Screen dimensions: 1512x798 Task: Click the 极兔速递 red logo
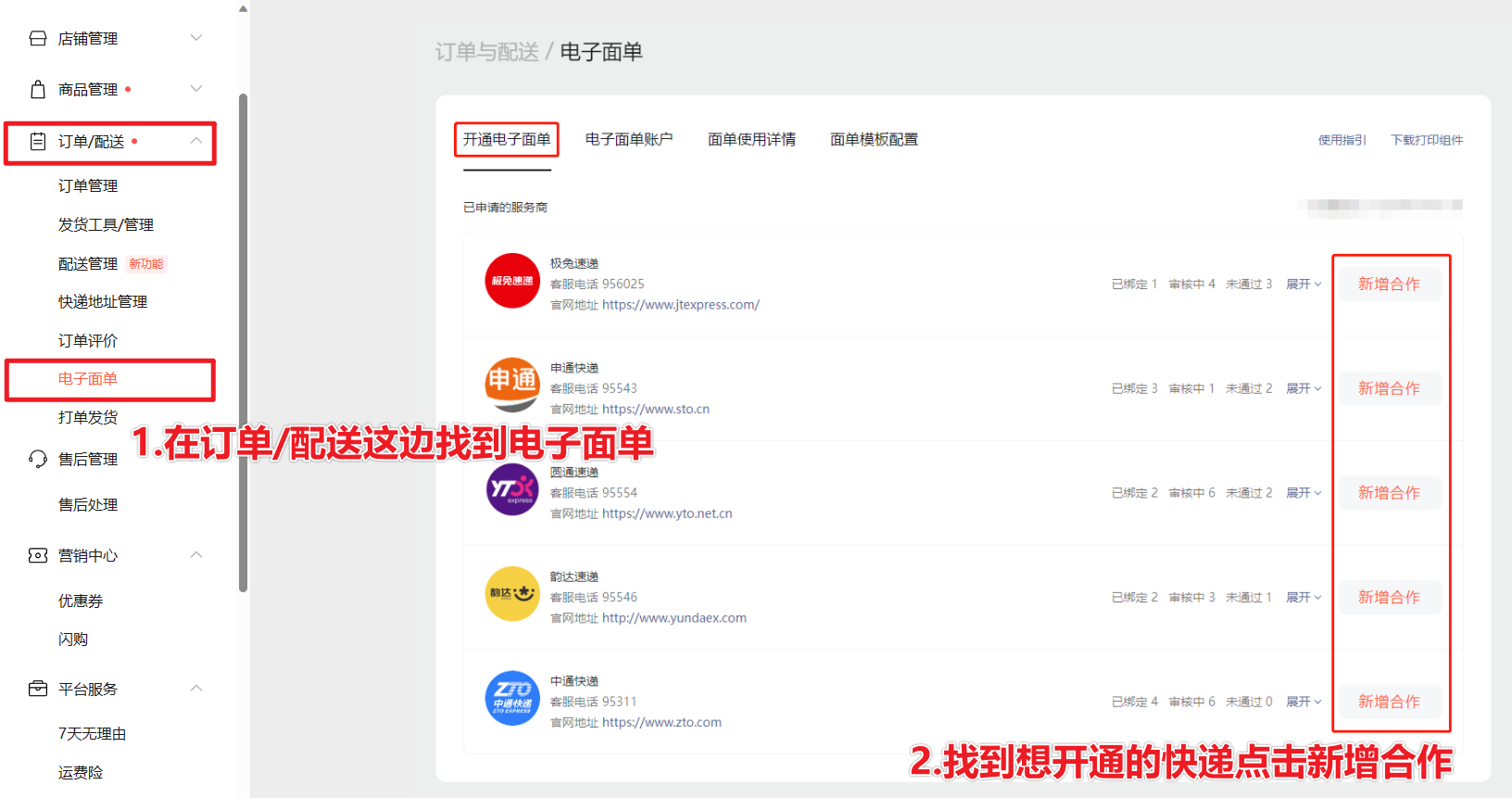point(512,280)
